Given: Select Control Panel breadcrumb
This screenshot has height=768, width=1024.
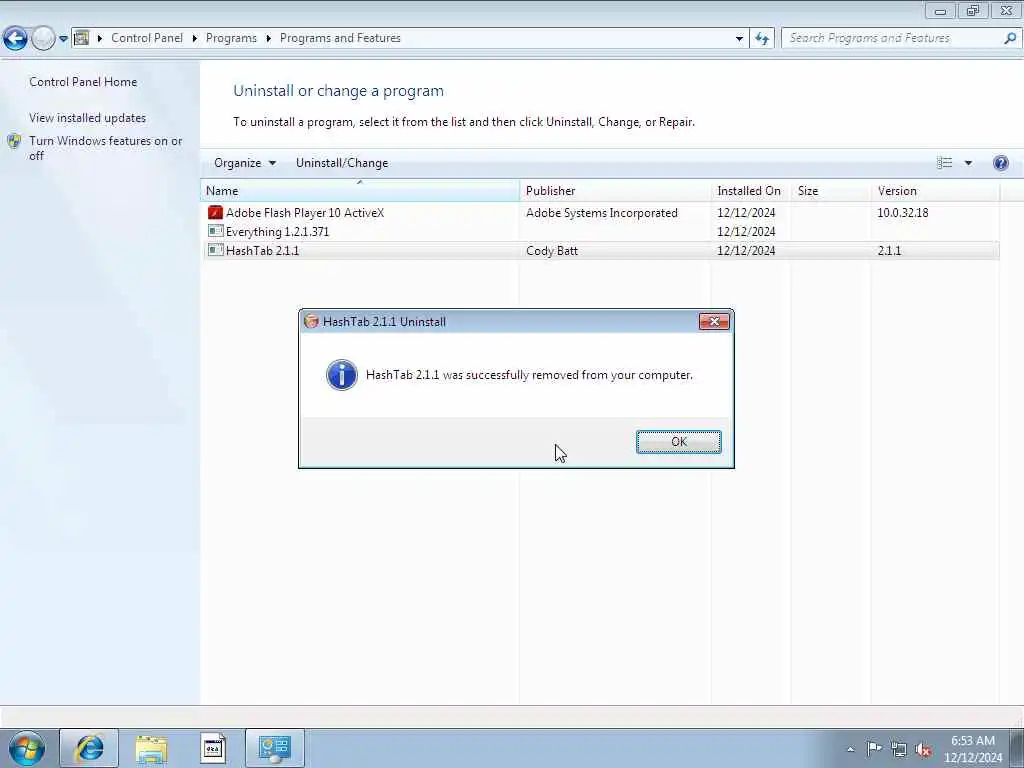Looking at the screenshot, I should 147,38.
